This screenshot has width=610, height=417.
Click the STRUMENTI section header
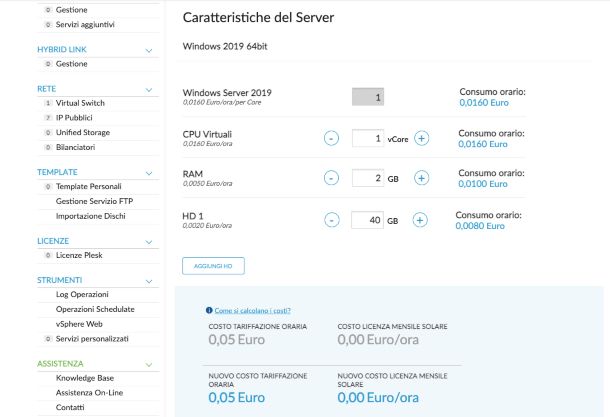pyautogui.click(x=60, y=280)
